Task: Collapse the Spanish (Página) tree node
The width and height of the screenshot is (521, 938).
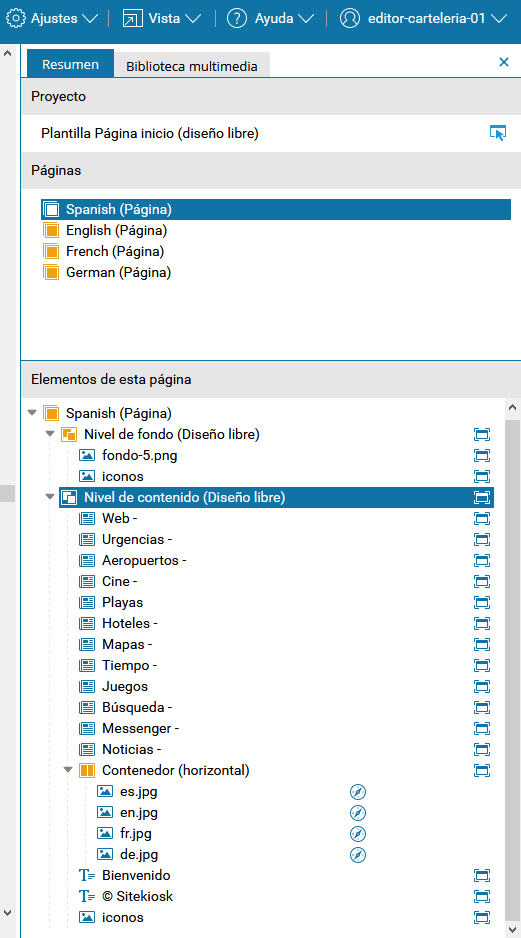Action: click(x=32, y=413)
